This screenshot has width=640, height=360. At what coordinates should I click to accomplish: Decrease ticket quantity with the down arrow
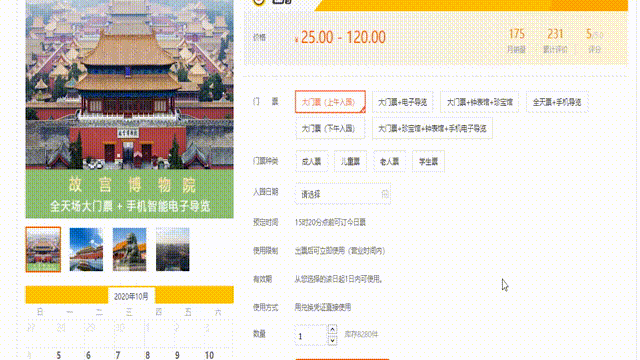333,340
